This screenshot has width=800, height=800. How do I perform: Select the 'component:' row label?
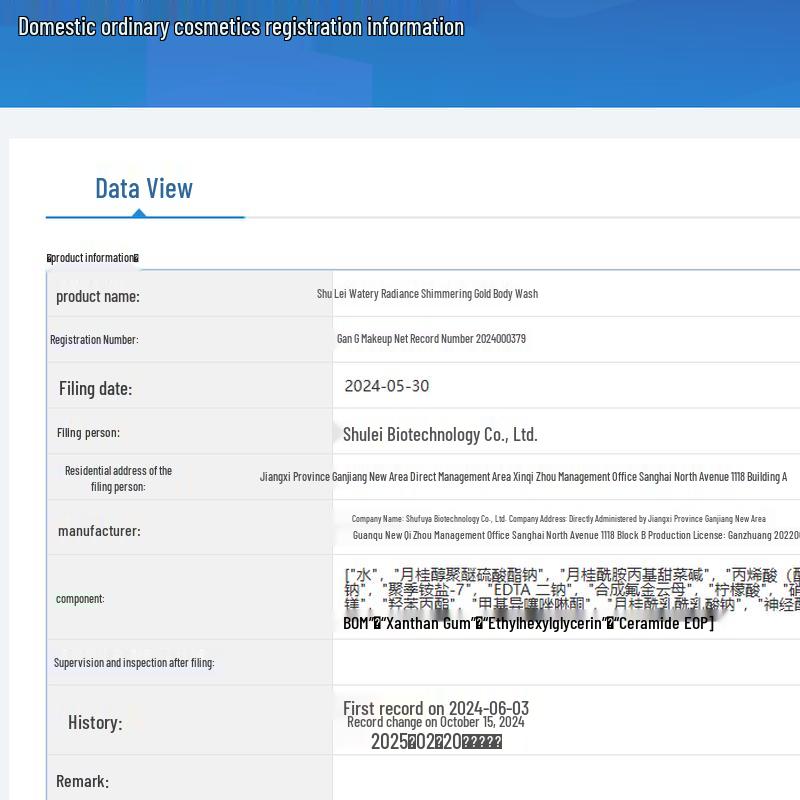click(x=80, y=599)
